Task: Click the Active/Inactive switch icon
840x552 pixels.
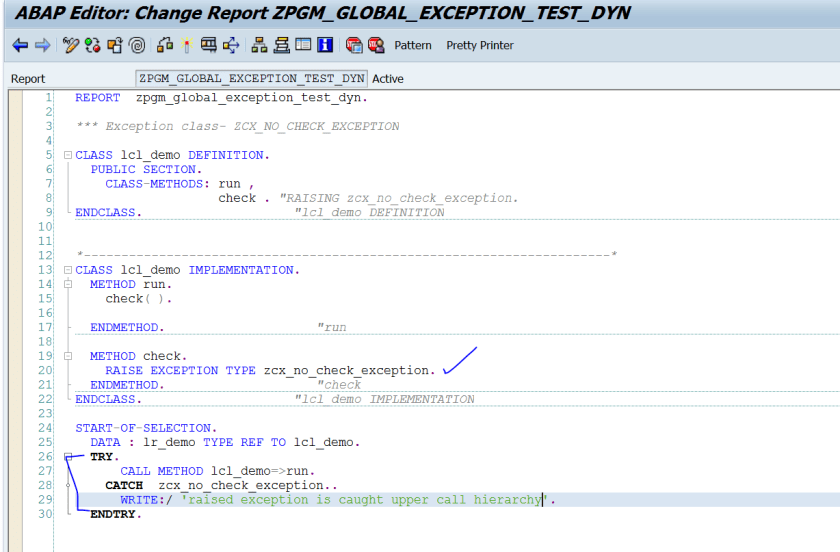Action: coord(93,46)
